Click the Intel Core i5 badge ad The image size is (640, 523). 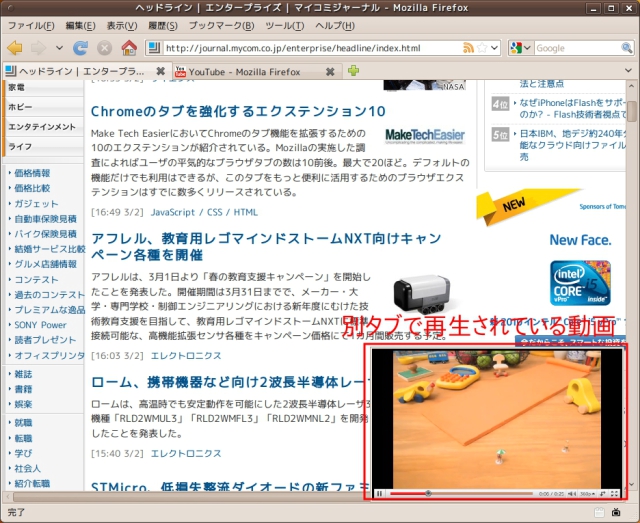pyautogui.click(x=580, y=283)
